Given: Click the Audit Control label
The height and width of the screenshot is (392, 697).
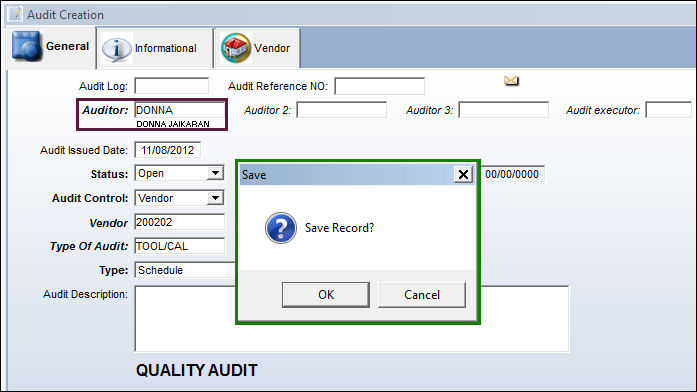Looking at the screenshot, I should click(x=90, y=198).
